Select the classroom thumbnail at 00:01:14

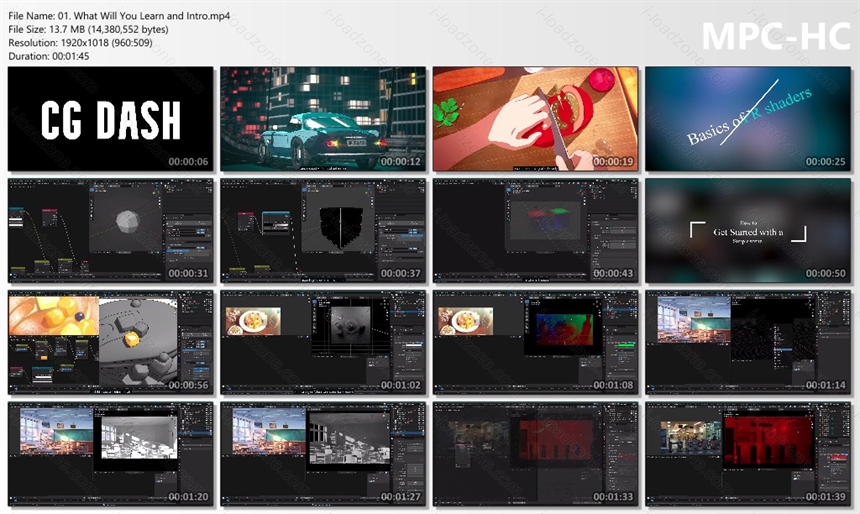748,342
